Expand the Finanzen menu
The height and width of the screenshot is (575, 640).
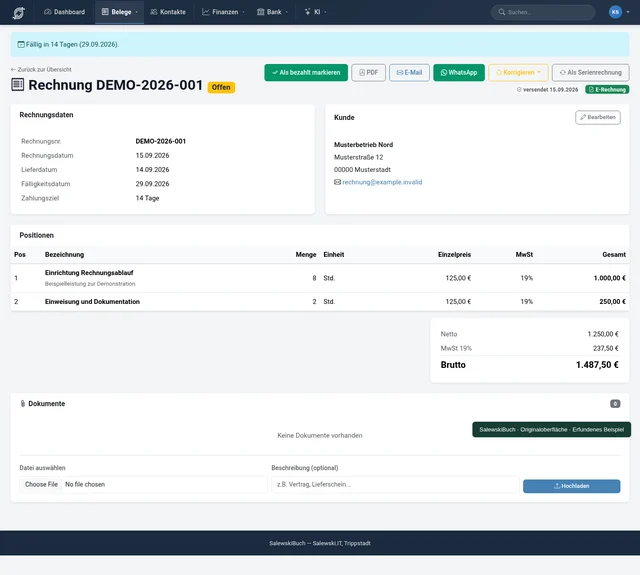pyautogui.click(x=224, y=12)
